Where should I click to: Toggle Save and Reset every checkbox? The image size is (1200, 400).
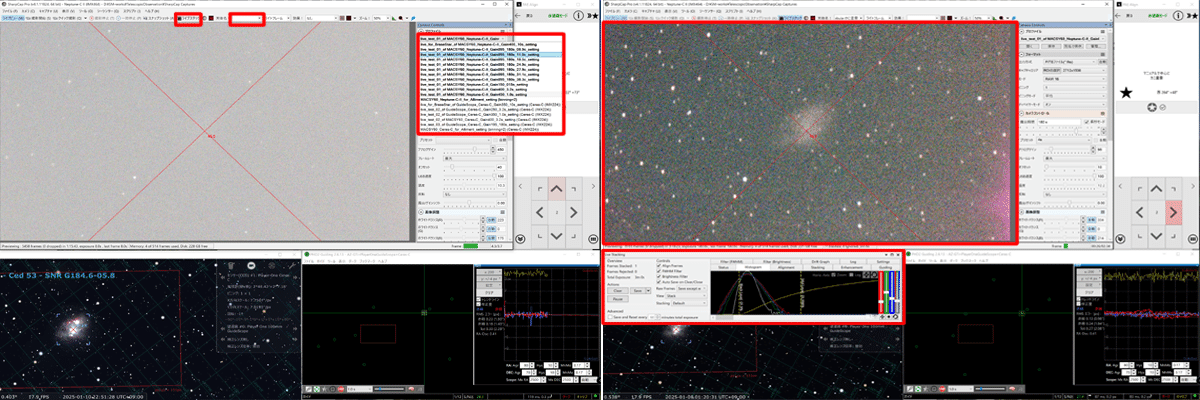610,317
